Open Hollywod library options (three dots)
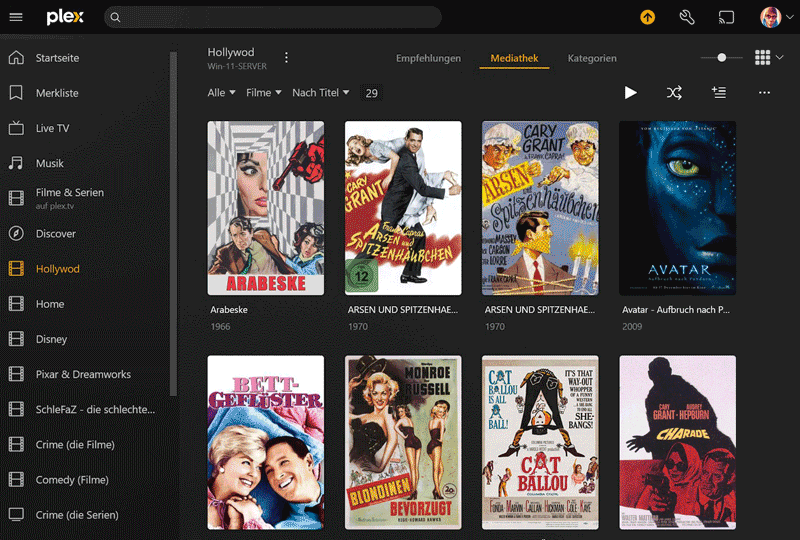The height and width of the screenshot is (540, 800). (x=286, y=58)
